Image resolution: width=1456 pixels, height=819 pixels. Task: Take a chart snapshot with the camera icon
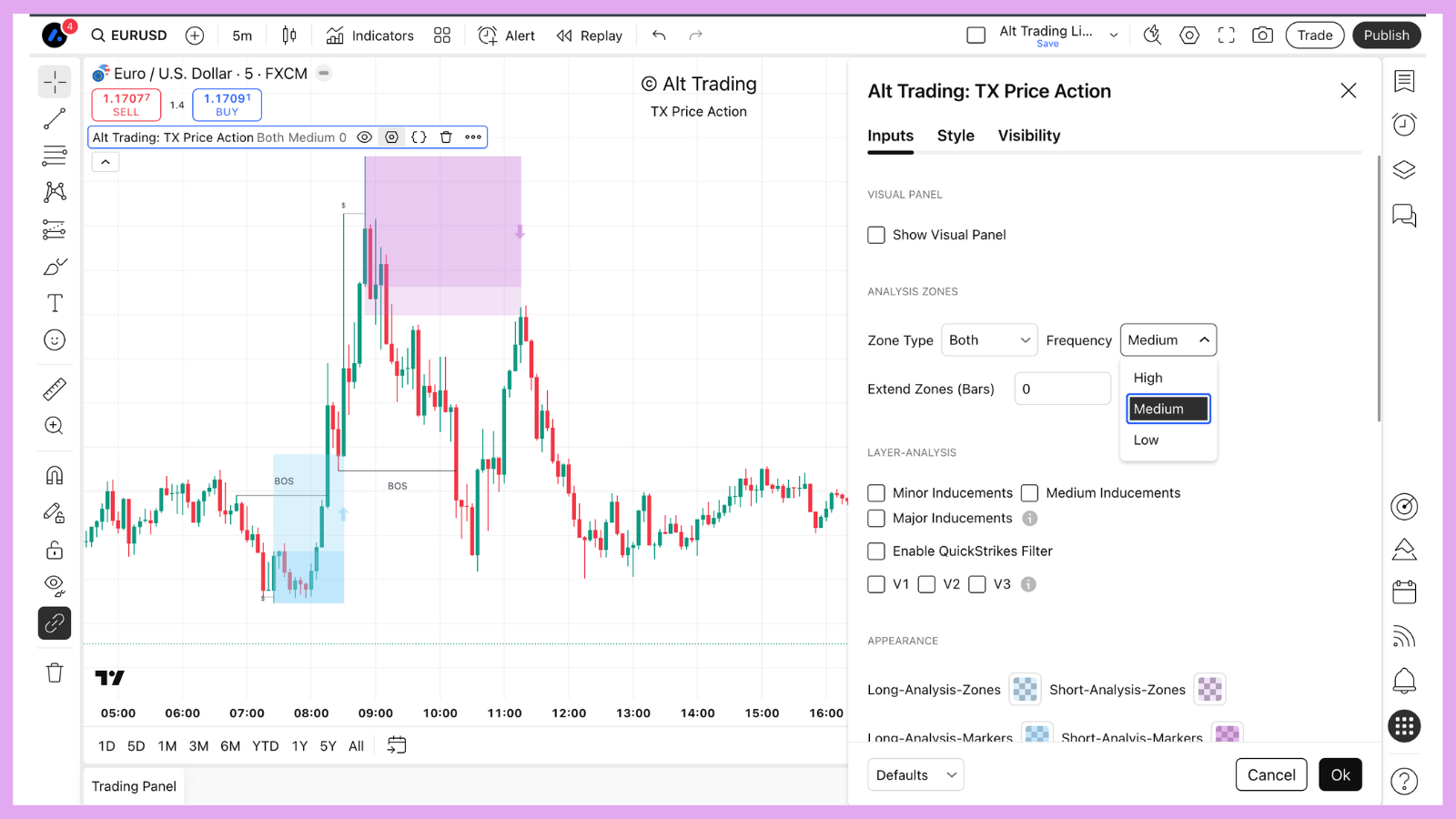[x=1262, y=35]
